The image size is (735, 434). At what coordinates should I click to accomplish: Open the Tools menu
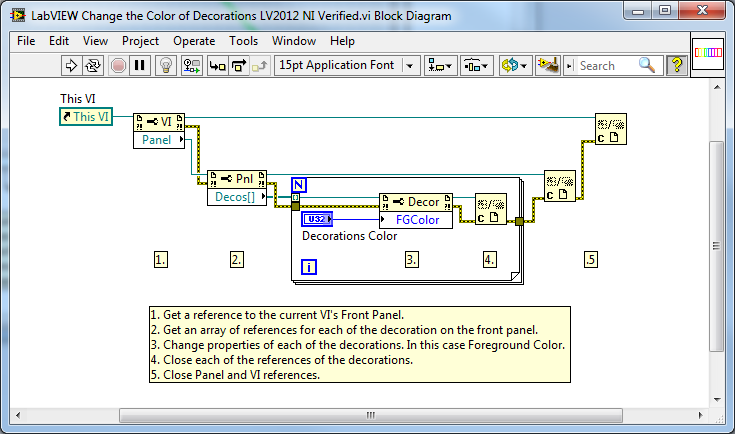coord(243,41)
